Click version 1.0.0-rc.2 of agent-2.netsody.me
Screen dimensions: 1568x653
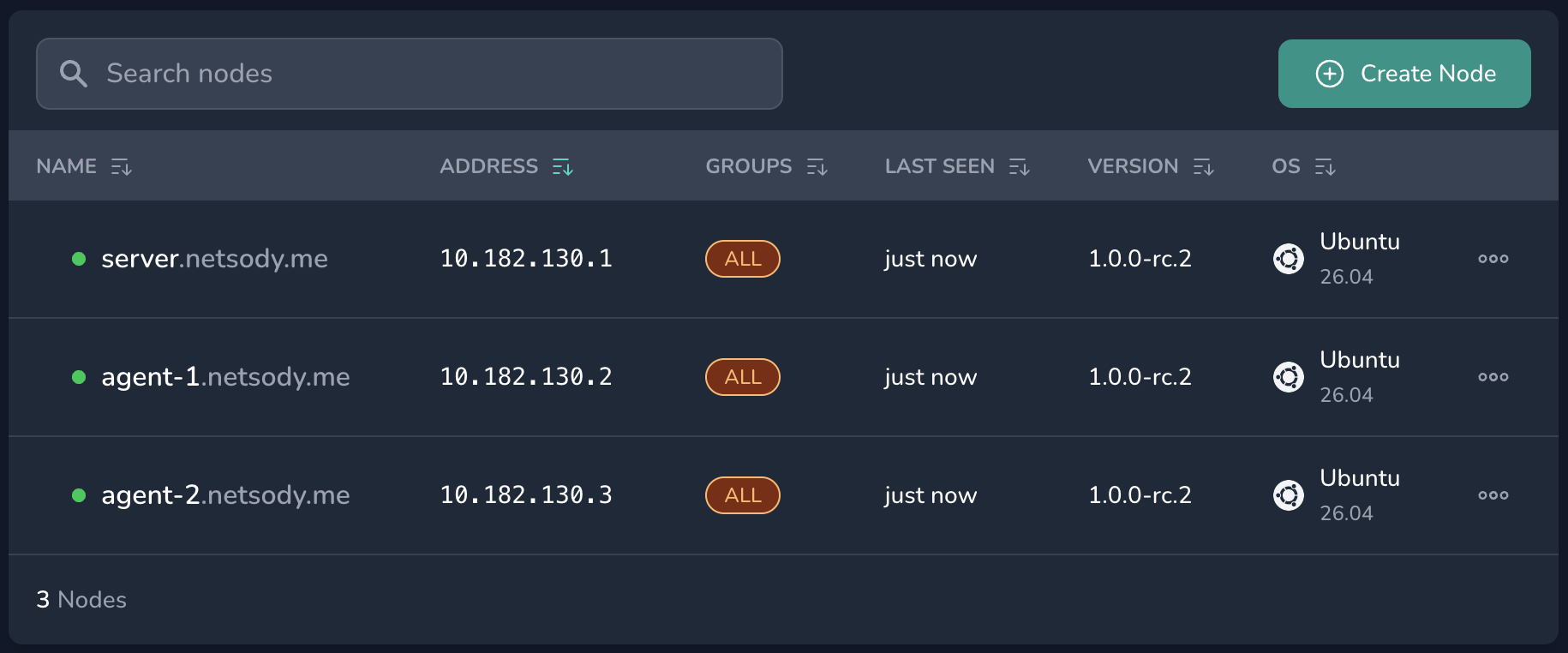pos(1140,495)
